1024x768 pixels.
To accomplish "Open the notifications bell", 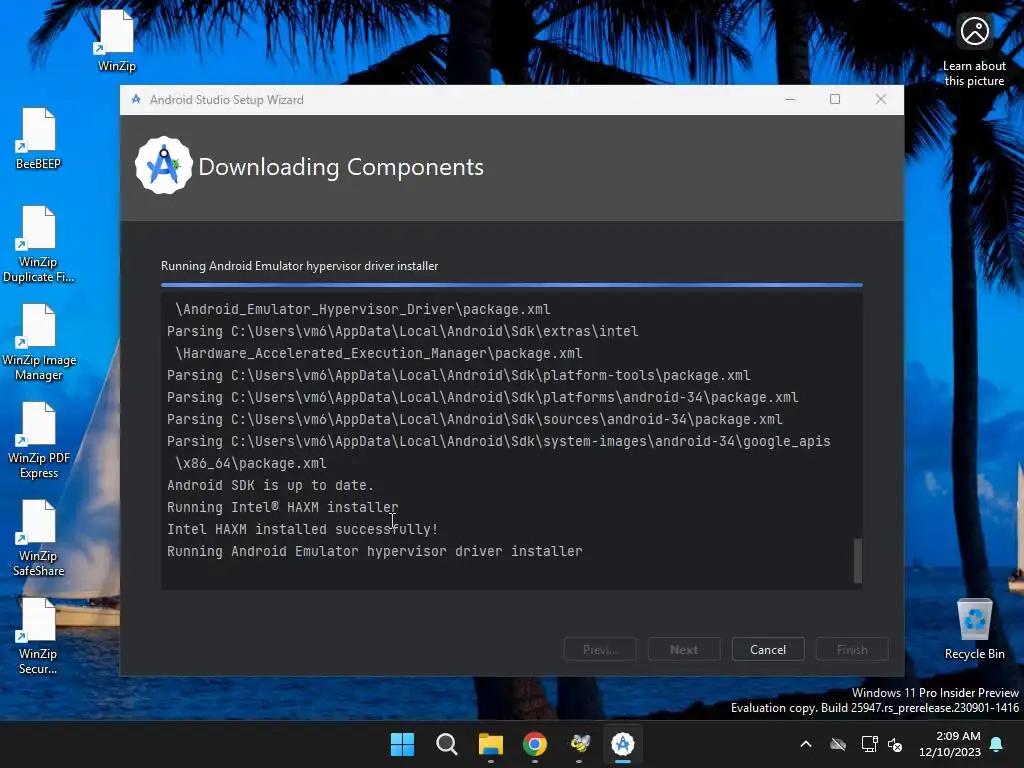I will [x=997, y=744].
